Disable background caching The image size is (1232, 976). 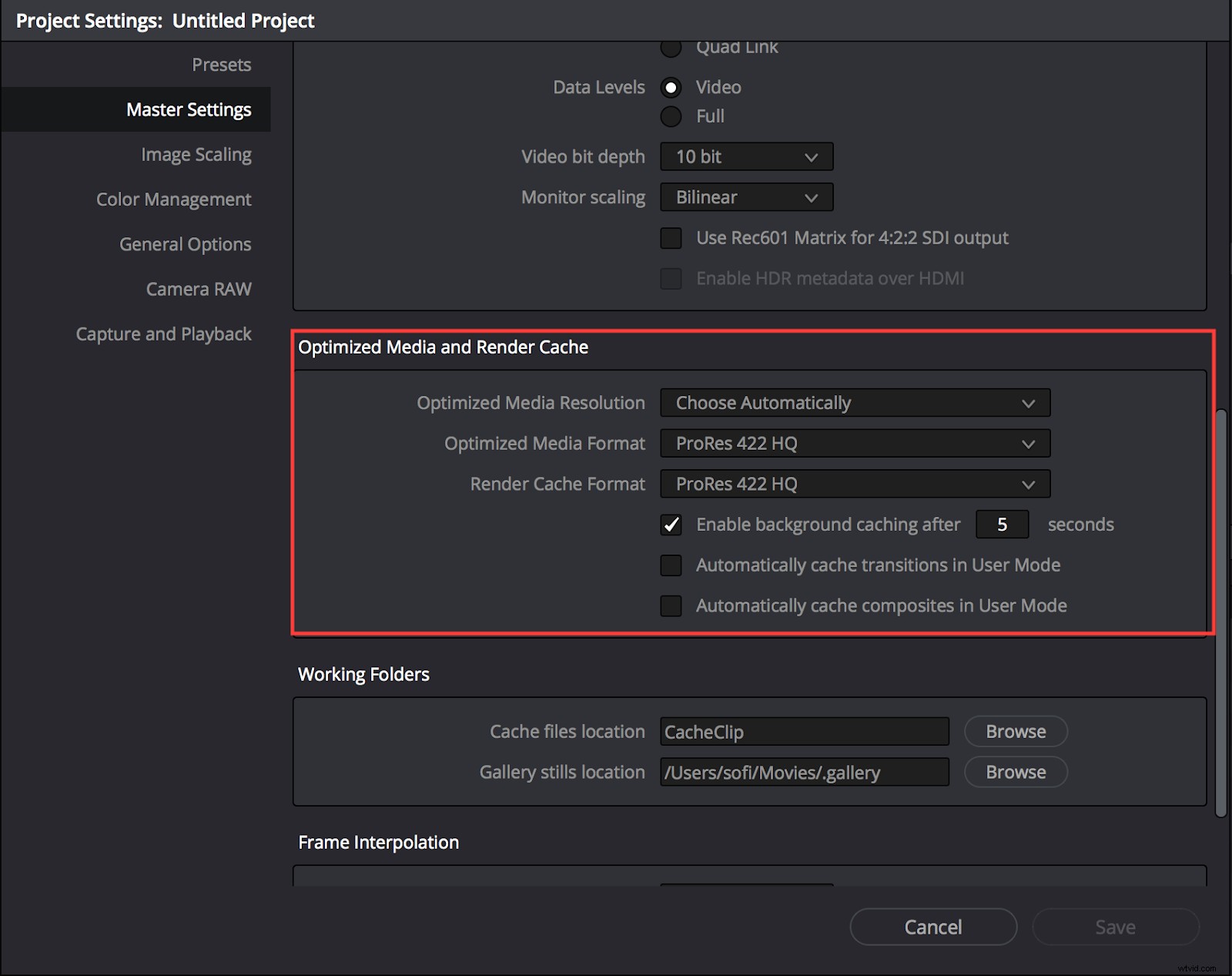(671, 525)
